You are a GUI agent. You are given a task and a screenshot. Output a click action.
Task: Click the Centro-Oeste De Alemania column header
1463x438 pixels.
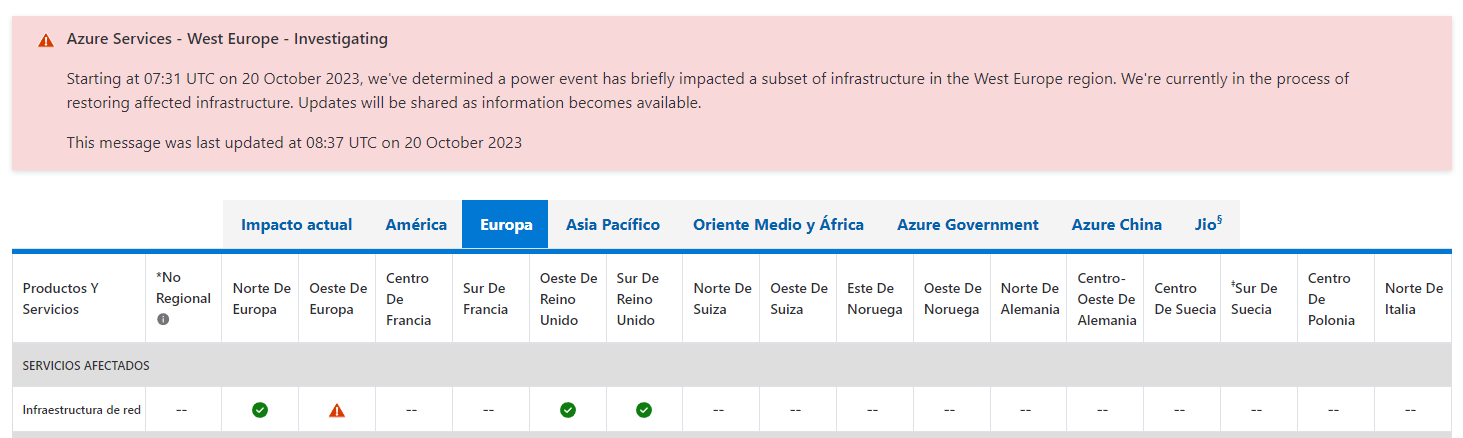coord(1105,299)
